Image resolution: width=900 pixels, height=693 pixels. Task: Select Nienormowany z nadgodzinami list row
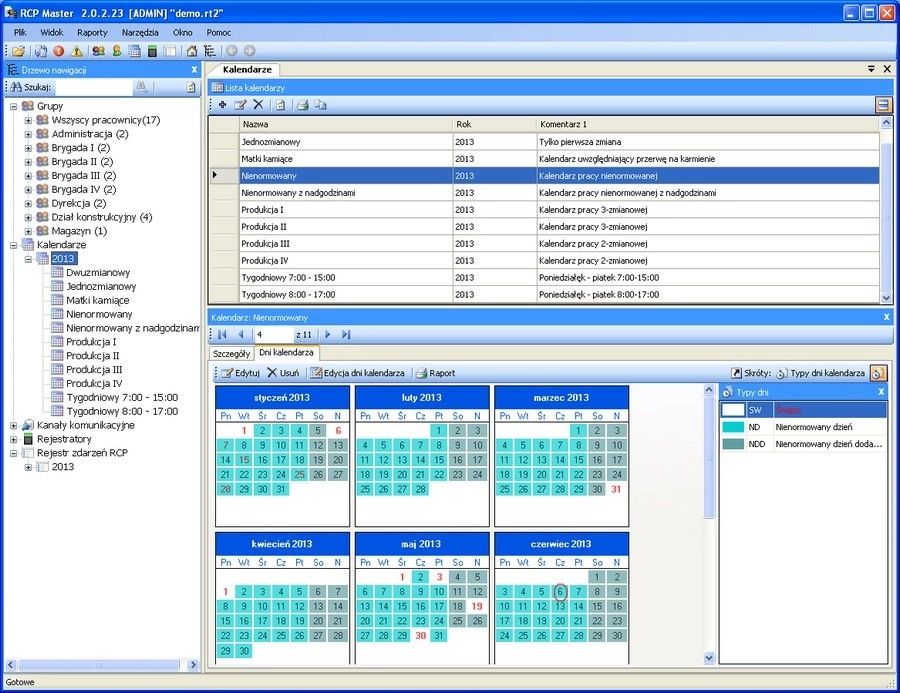[543, 193]
